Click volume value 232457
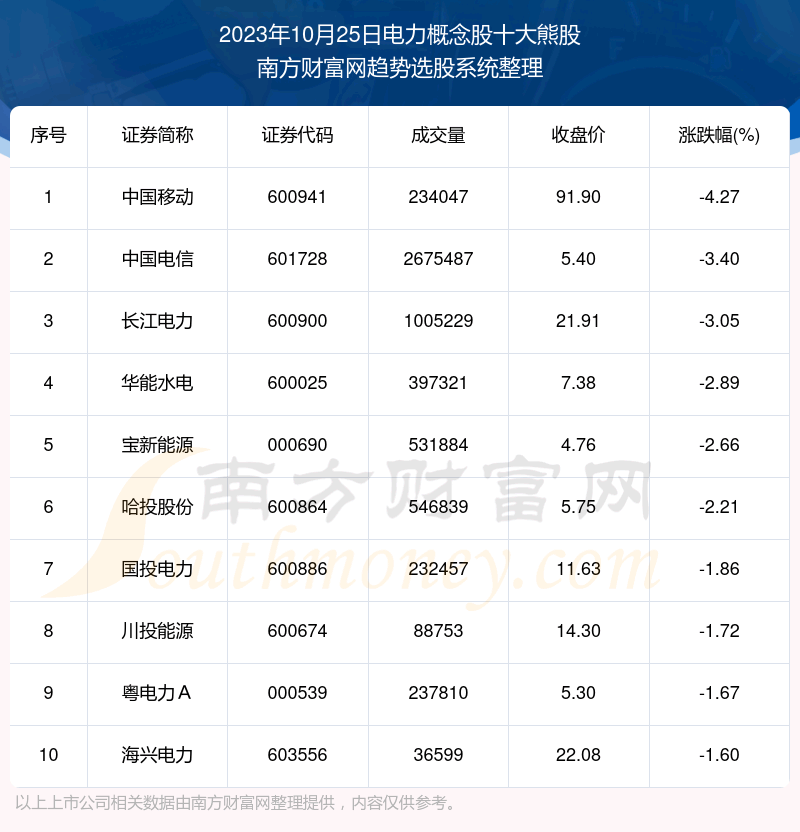 (x=438, y=569)
